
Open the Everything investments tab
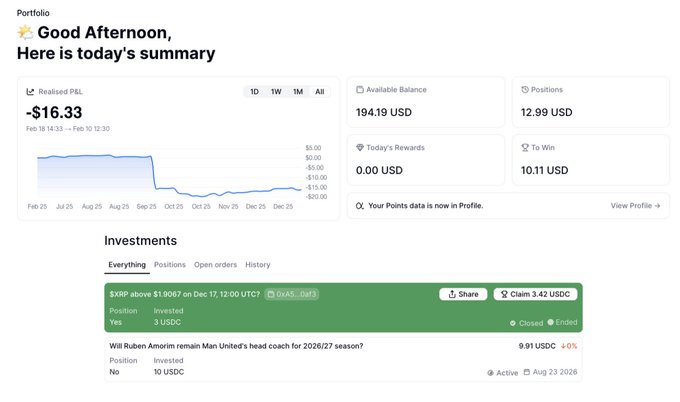pos(127,265)
